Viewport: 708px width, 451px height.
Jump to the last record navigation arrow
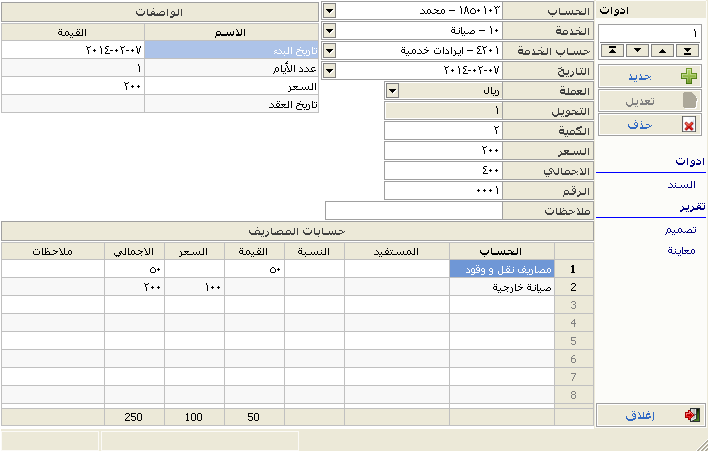tap(687, 50)
